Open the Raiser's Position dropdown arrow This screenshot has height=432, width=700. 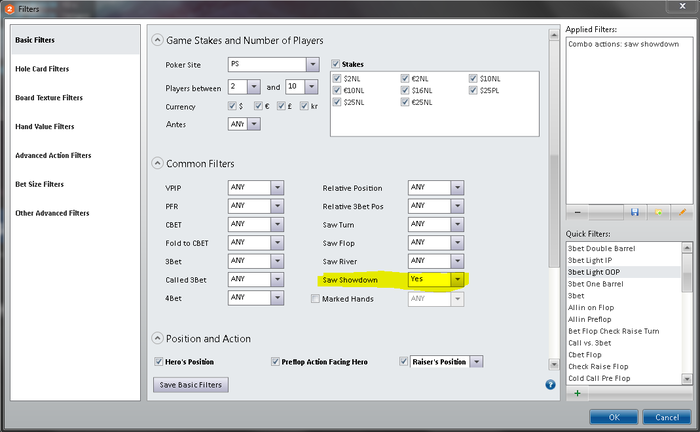477,361
